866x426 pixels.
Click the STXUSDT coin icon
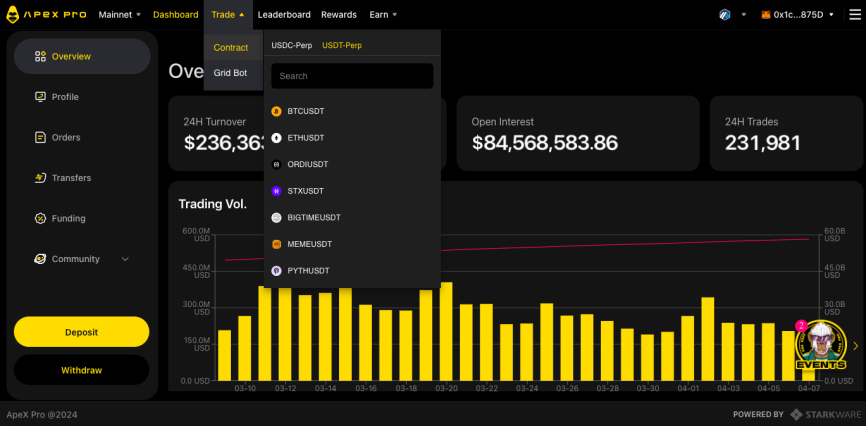pyautogui.click(x=277, y=191)
